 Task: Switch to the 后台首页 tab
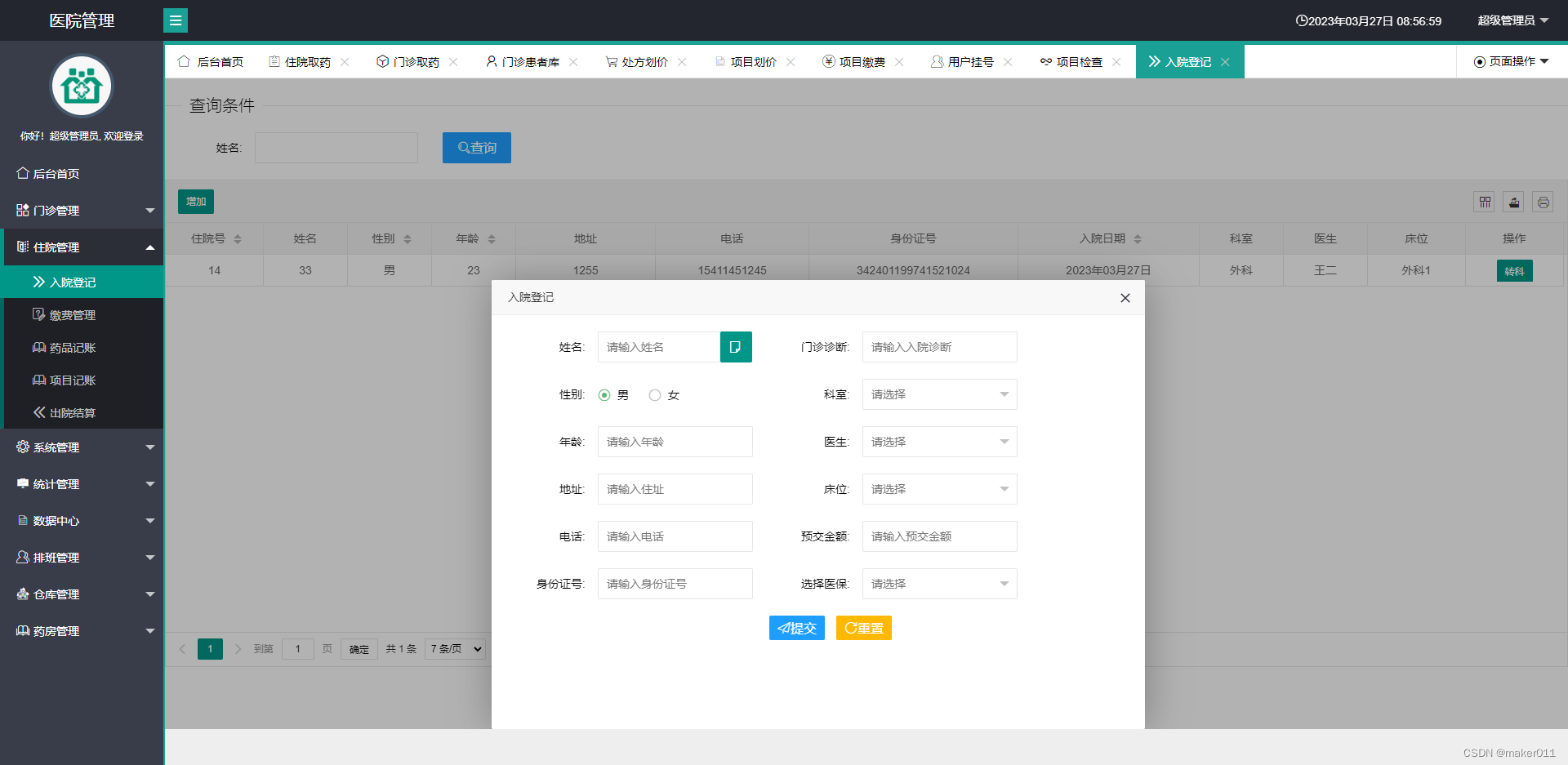pos(211,61)
